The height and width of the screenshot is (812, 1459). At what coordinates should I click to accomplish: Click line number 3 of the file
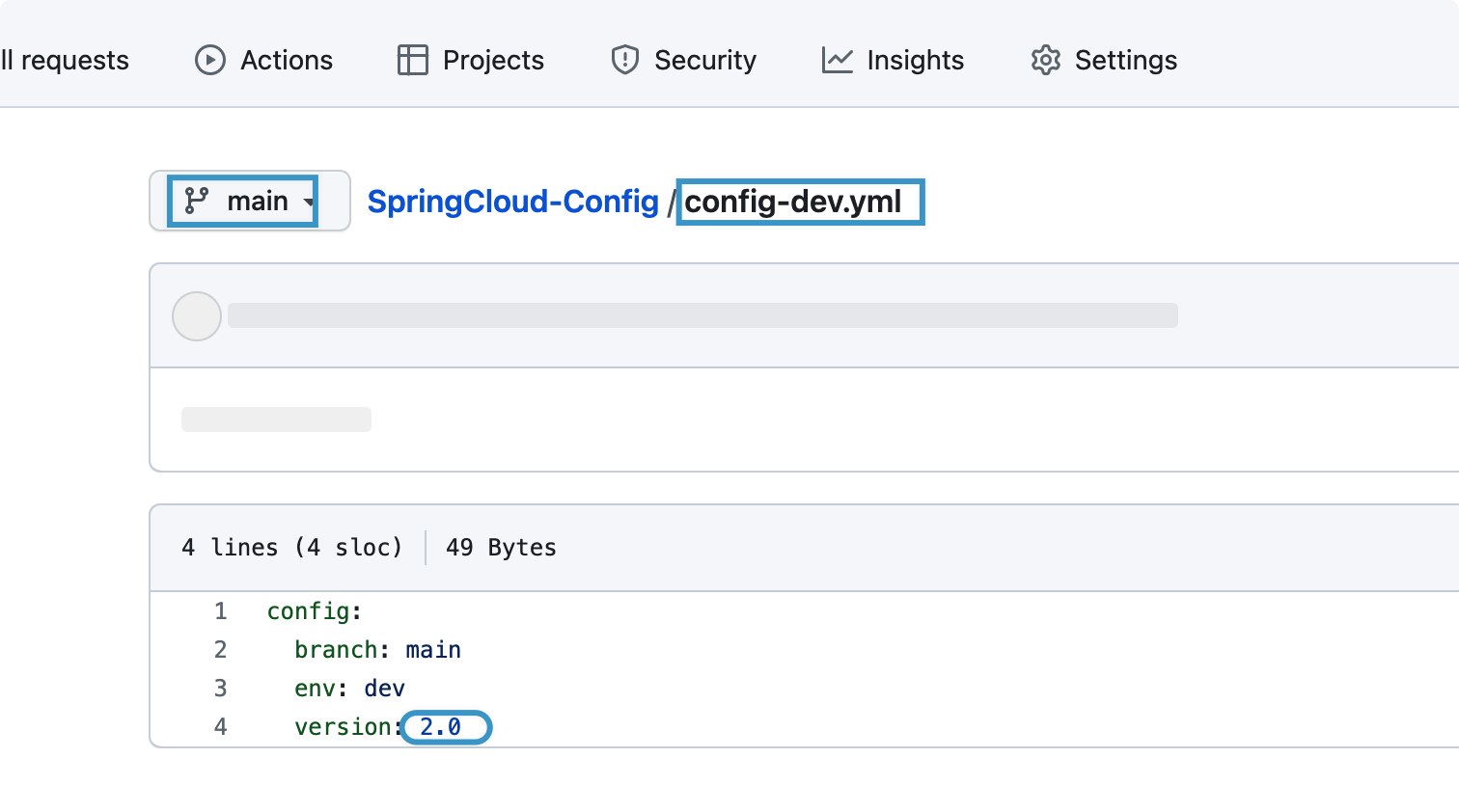pos(221,689)
